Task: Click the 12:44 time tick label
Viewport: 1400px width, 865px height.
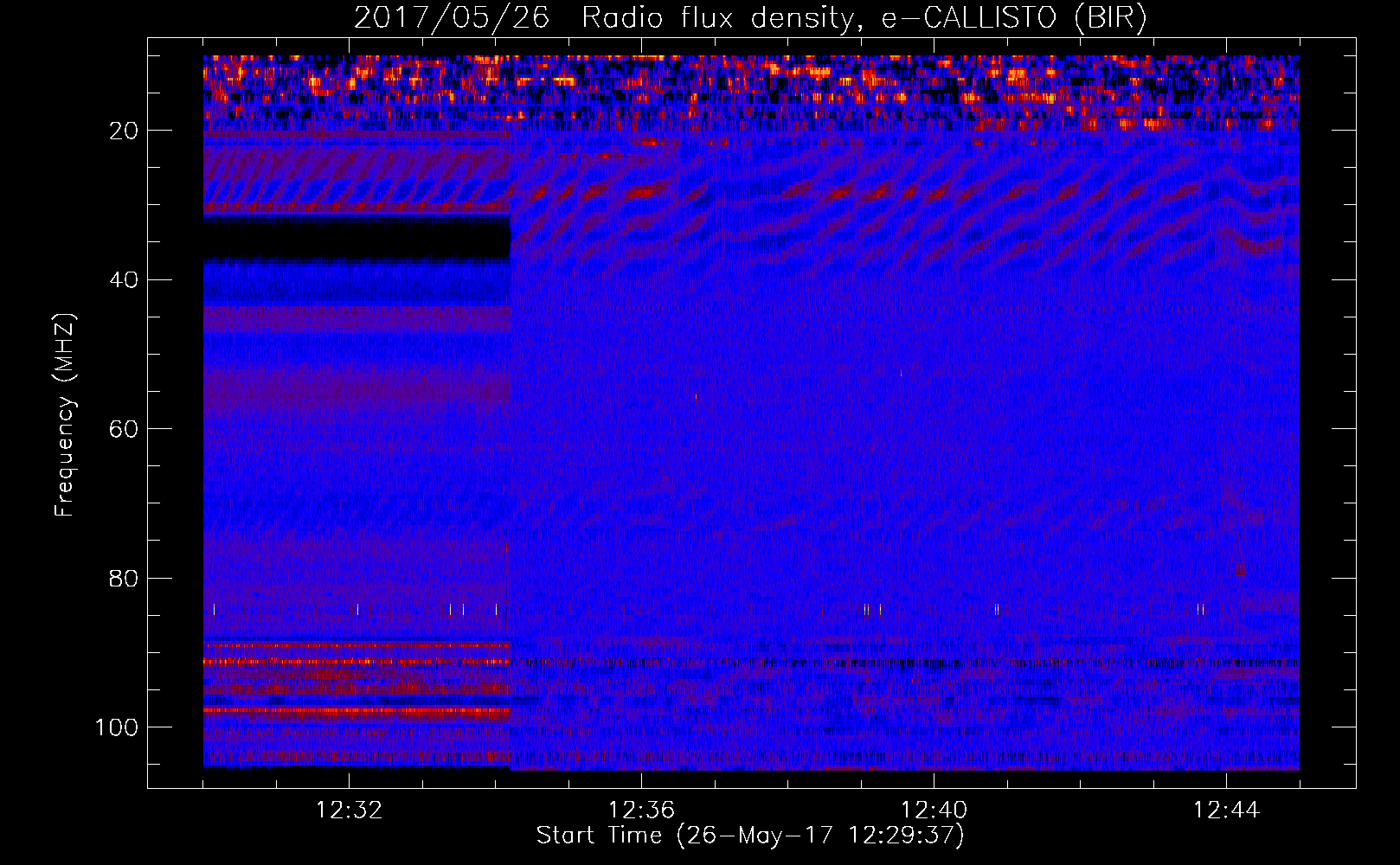Action: [1226, 811]
